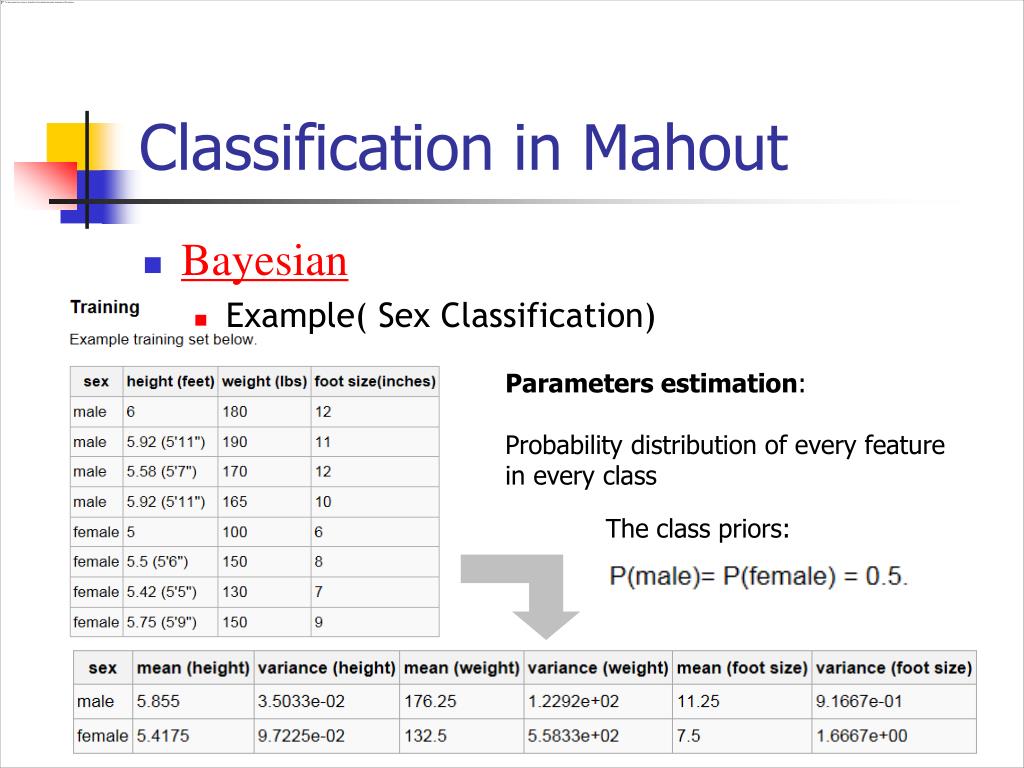Click 'height (feet)' column header

(170, 381)
